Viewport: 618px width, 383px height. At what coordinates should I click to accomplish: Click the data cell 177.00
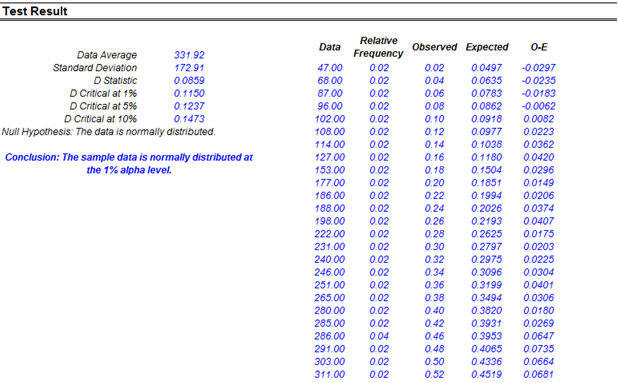pos(330,183)
